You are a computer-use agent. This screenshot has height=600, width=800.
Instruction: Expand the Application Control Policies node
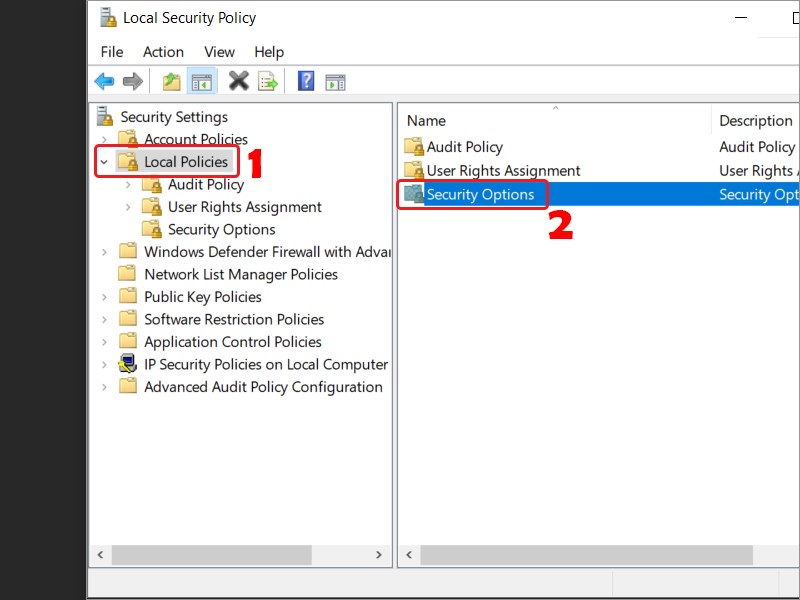coord(104,342)
